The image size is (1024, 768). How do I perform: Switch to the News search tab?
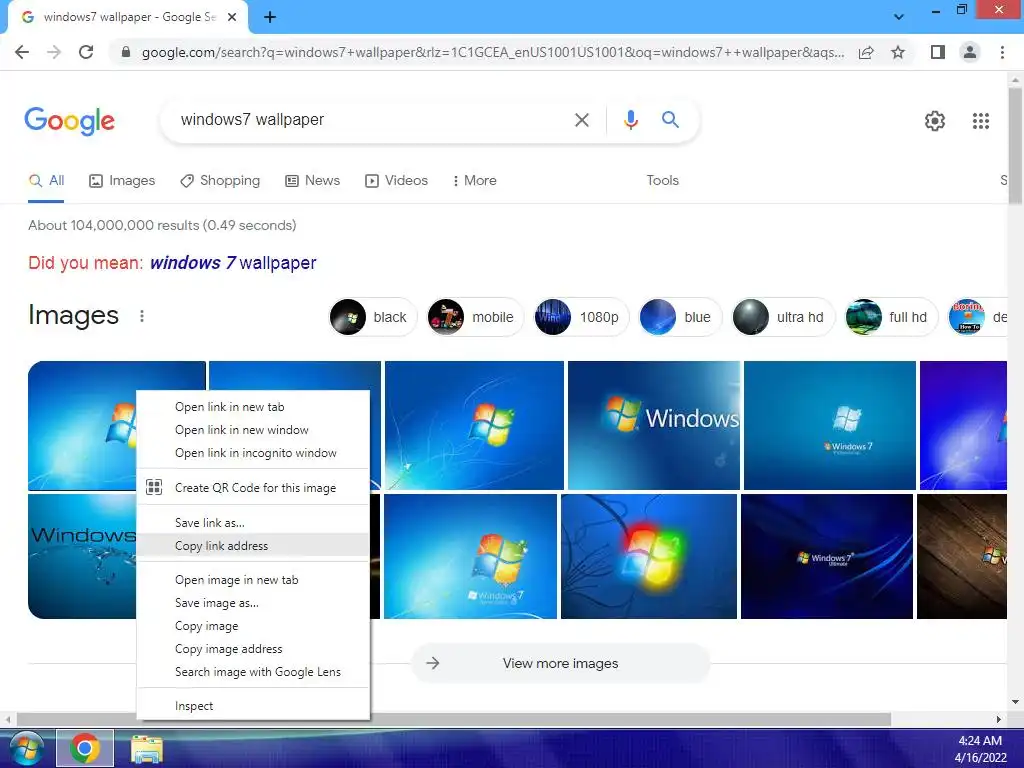pyautogui.click(x=312, y=180)
